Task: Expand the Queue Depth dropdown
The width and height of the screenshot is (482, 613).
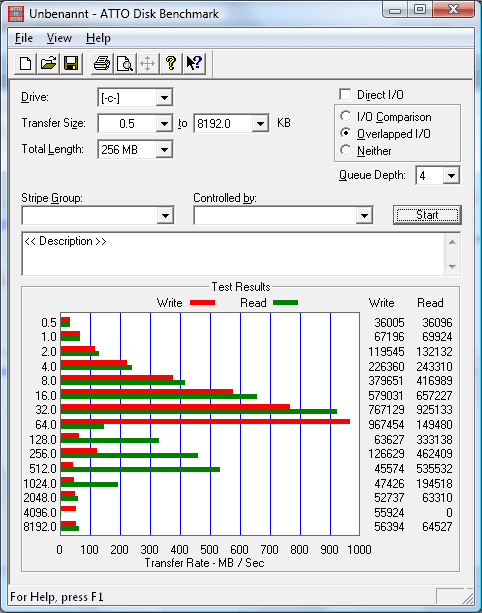Action: point(451,176)
